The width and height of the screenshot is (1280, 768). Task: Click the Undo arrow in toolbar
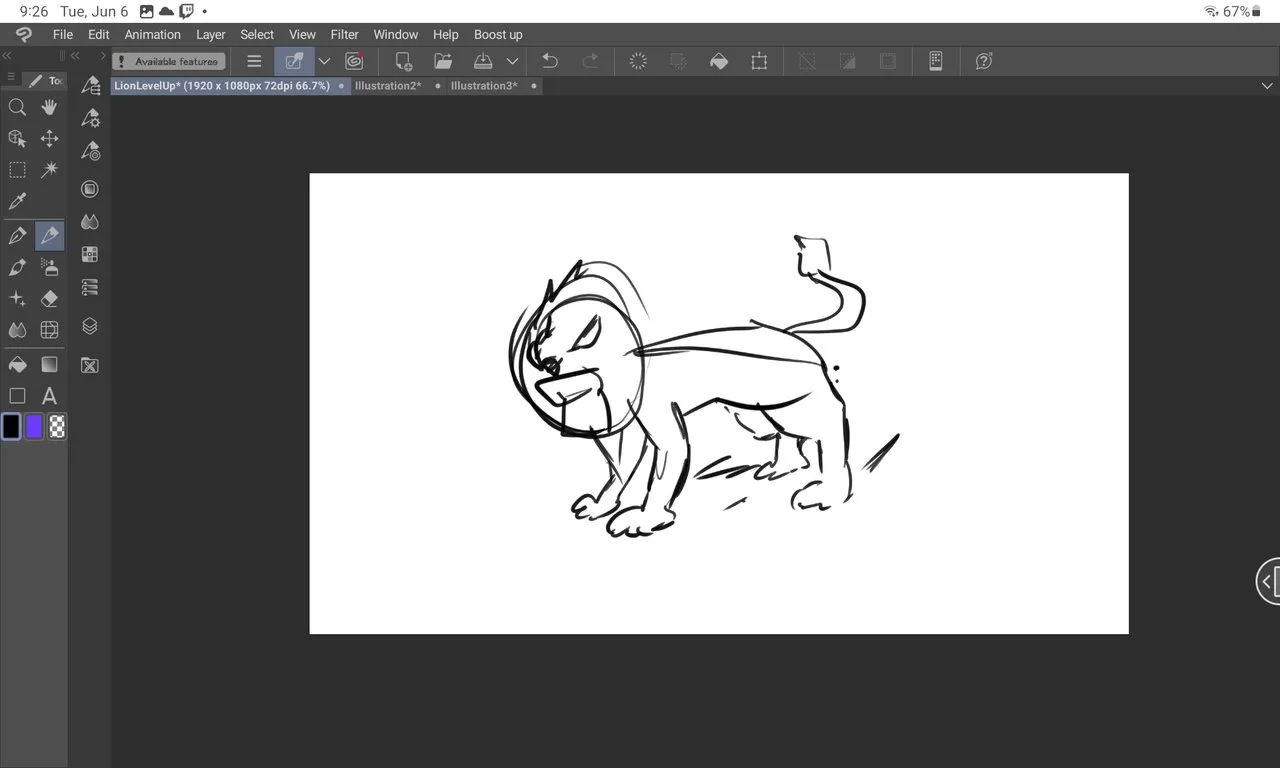pos(549,61)
